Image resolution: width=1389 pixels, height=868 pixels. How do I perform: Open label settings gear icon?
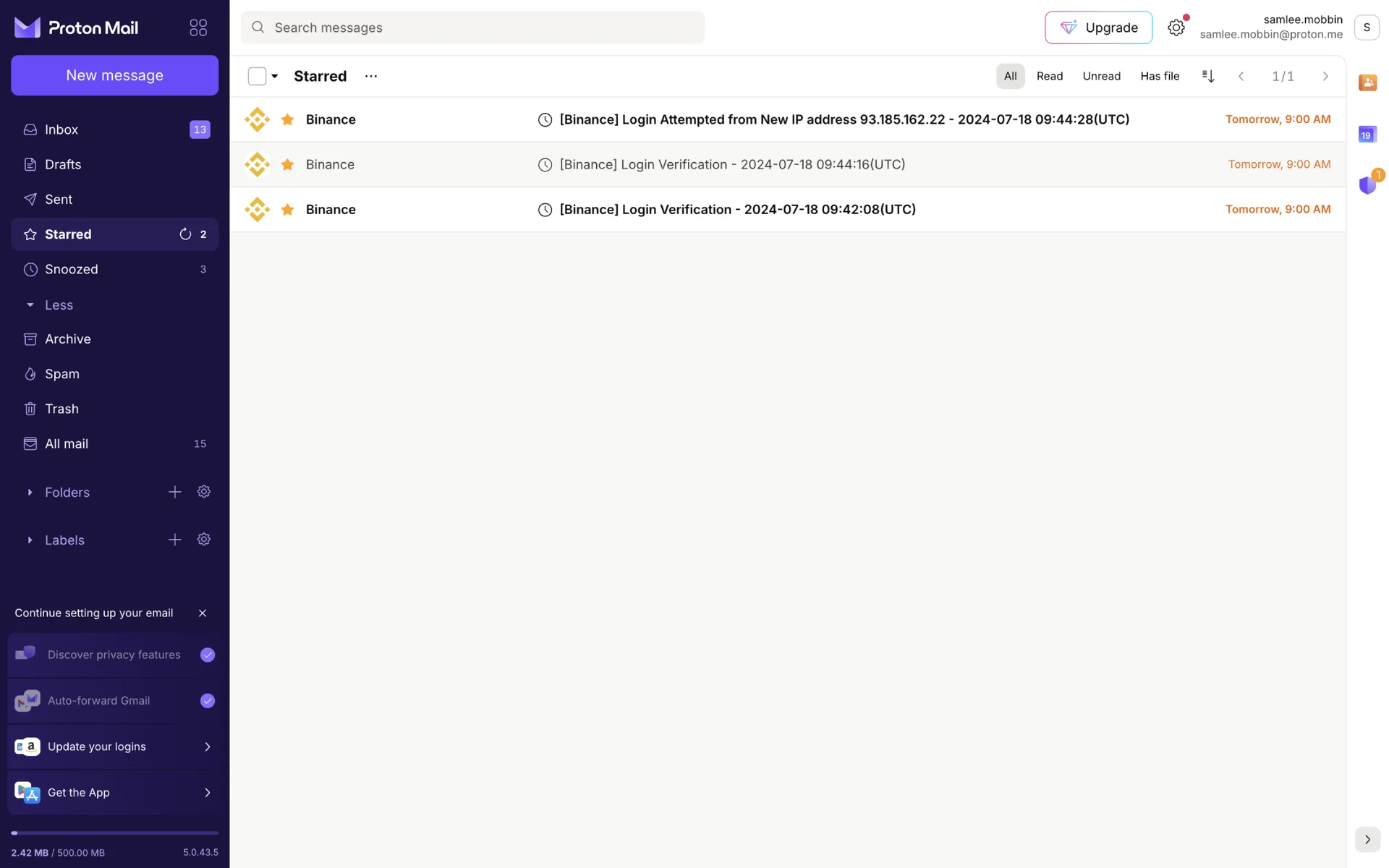pyautogui.click(x=204, y=540)
